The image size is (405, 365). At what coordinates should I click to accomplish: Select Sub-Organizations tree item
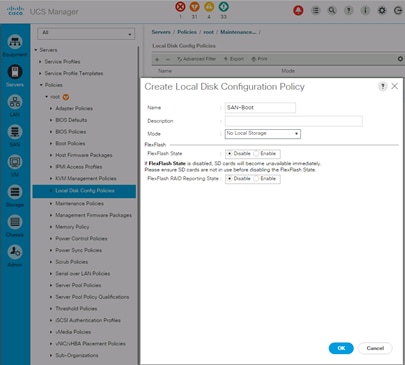point(77,355)
